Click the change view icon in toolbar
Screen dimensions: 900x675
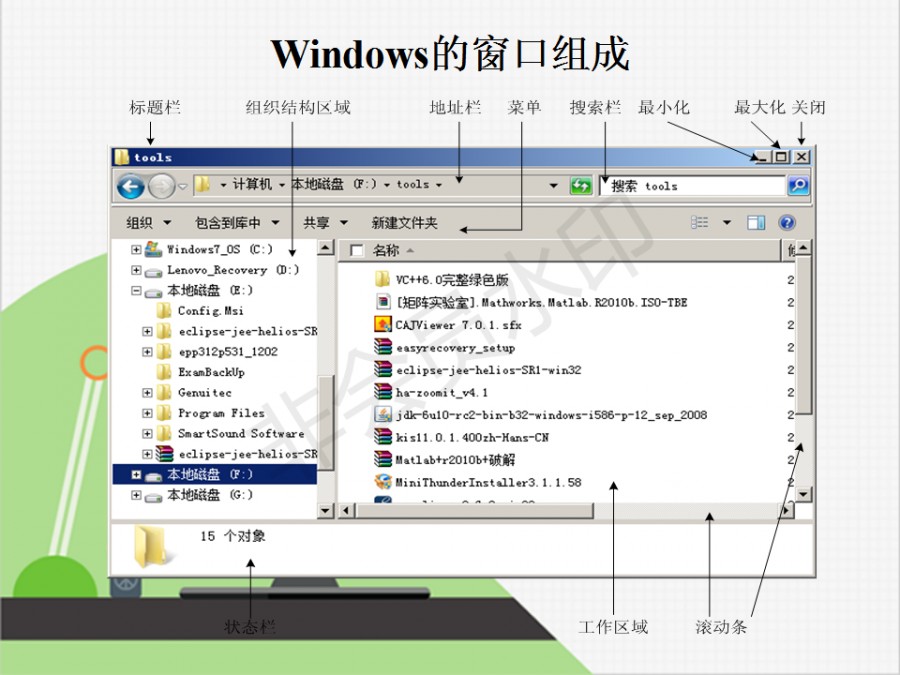click(700, 222)
